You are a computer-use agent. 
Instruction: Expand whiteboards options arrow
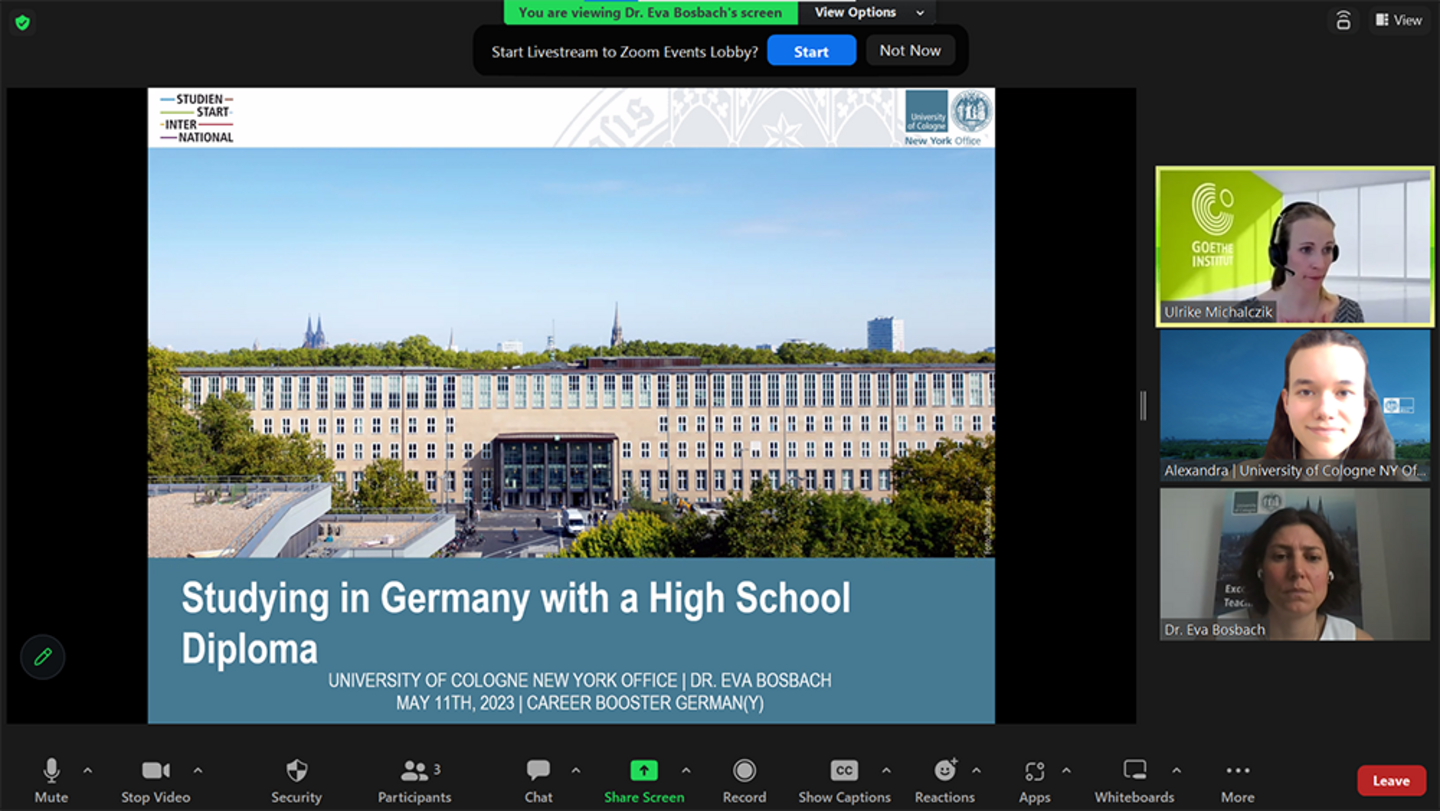click(1176, 771)
